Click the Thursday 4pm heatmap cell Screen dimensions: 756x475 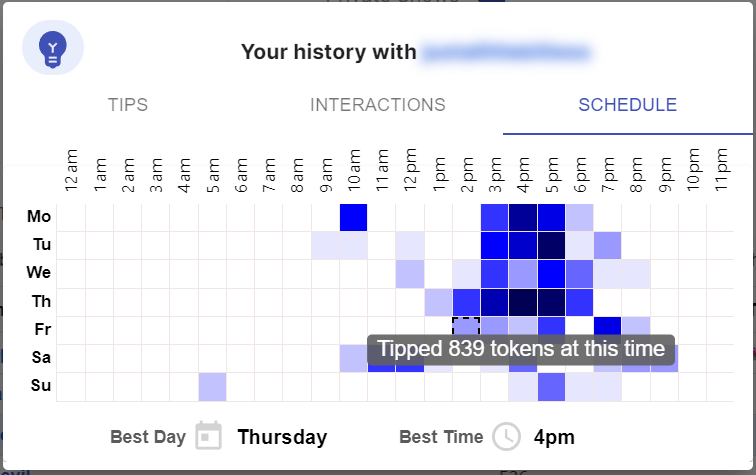point(523,301)
